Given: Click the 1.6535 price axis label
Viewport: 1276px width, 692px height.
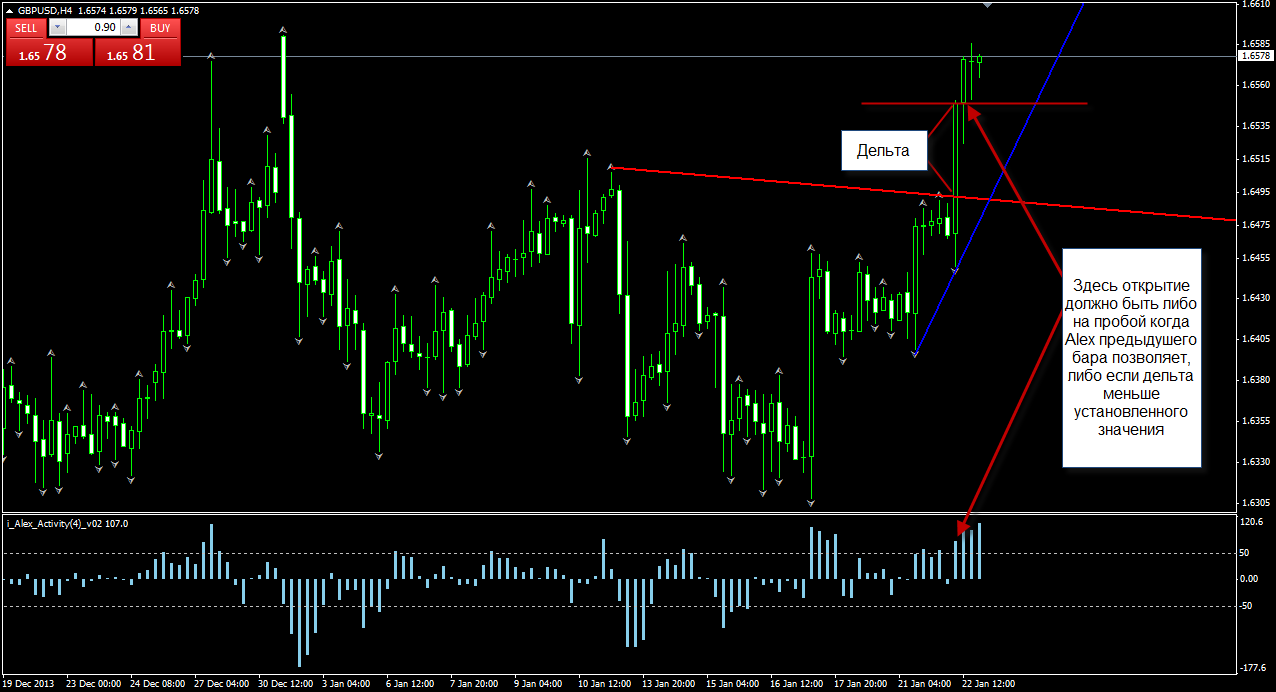Looking at the screenshot, I should [1254, 126].
